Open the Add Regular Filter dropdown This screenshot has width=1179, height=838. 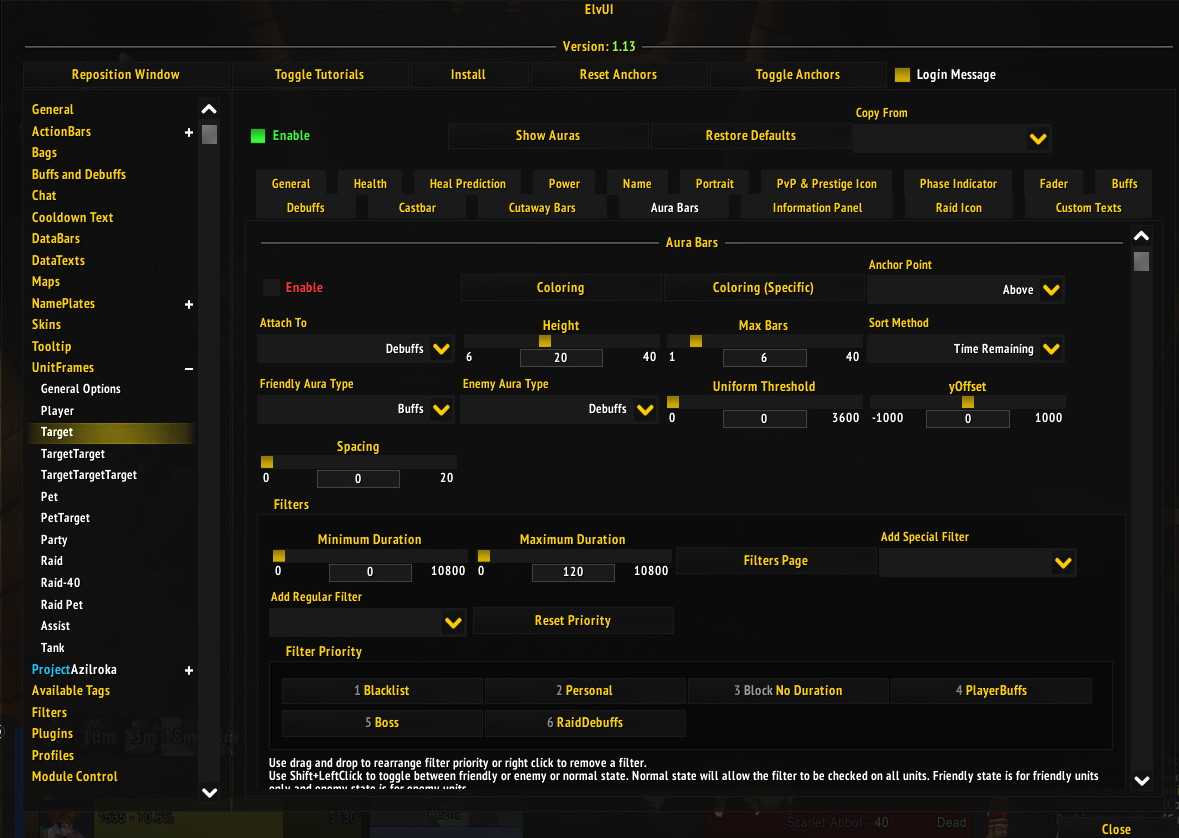click(368, 622)
